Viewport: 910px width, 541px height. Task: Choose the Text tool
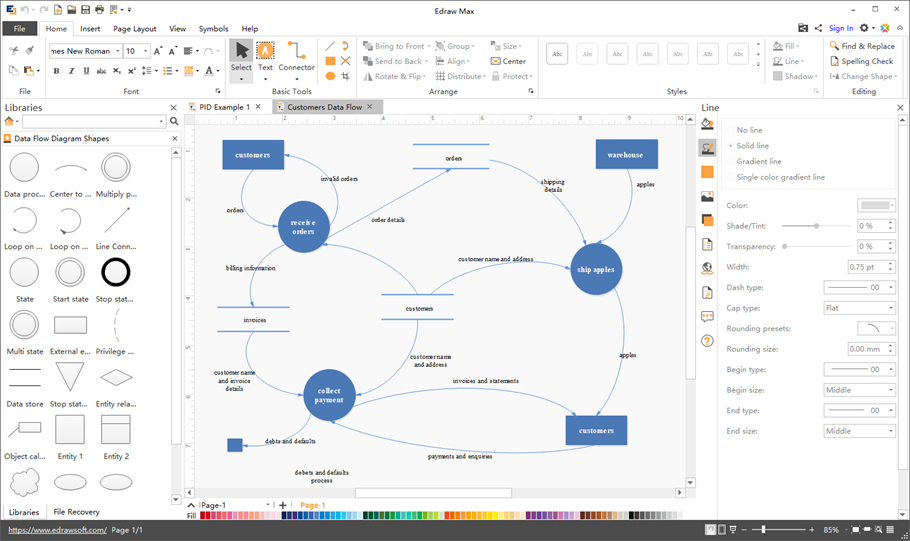point(265,56)
